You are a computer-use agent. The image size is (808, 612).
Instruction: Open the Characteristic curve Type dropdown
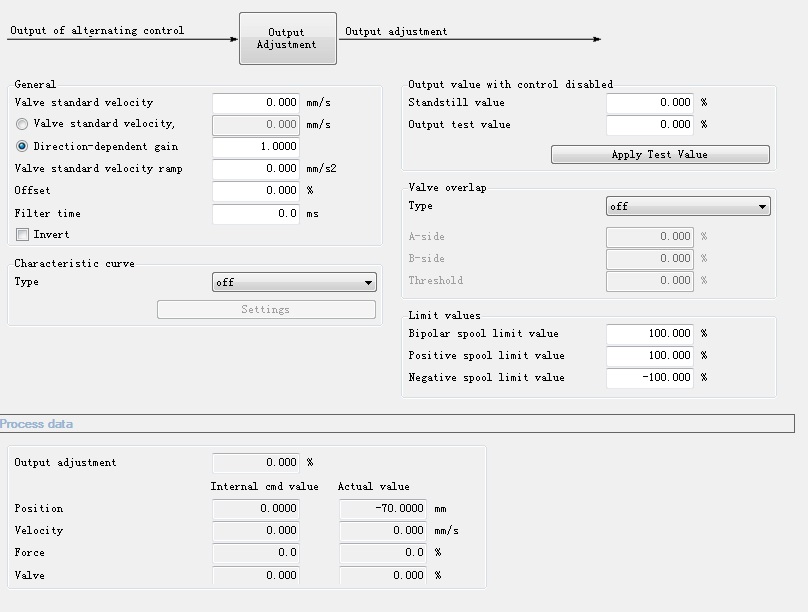tap(294, 283)
